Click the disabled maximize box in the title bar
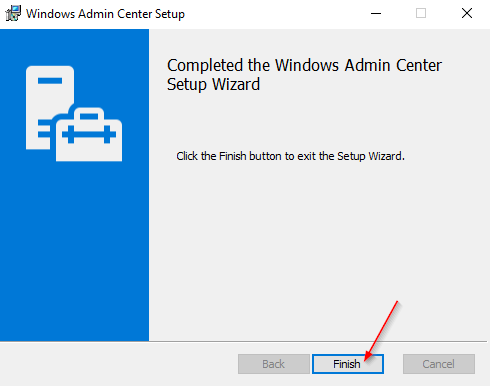Screen dimensions: 490x386 coord(421,13)
